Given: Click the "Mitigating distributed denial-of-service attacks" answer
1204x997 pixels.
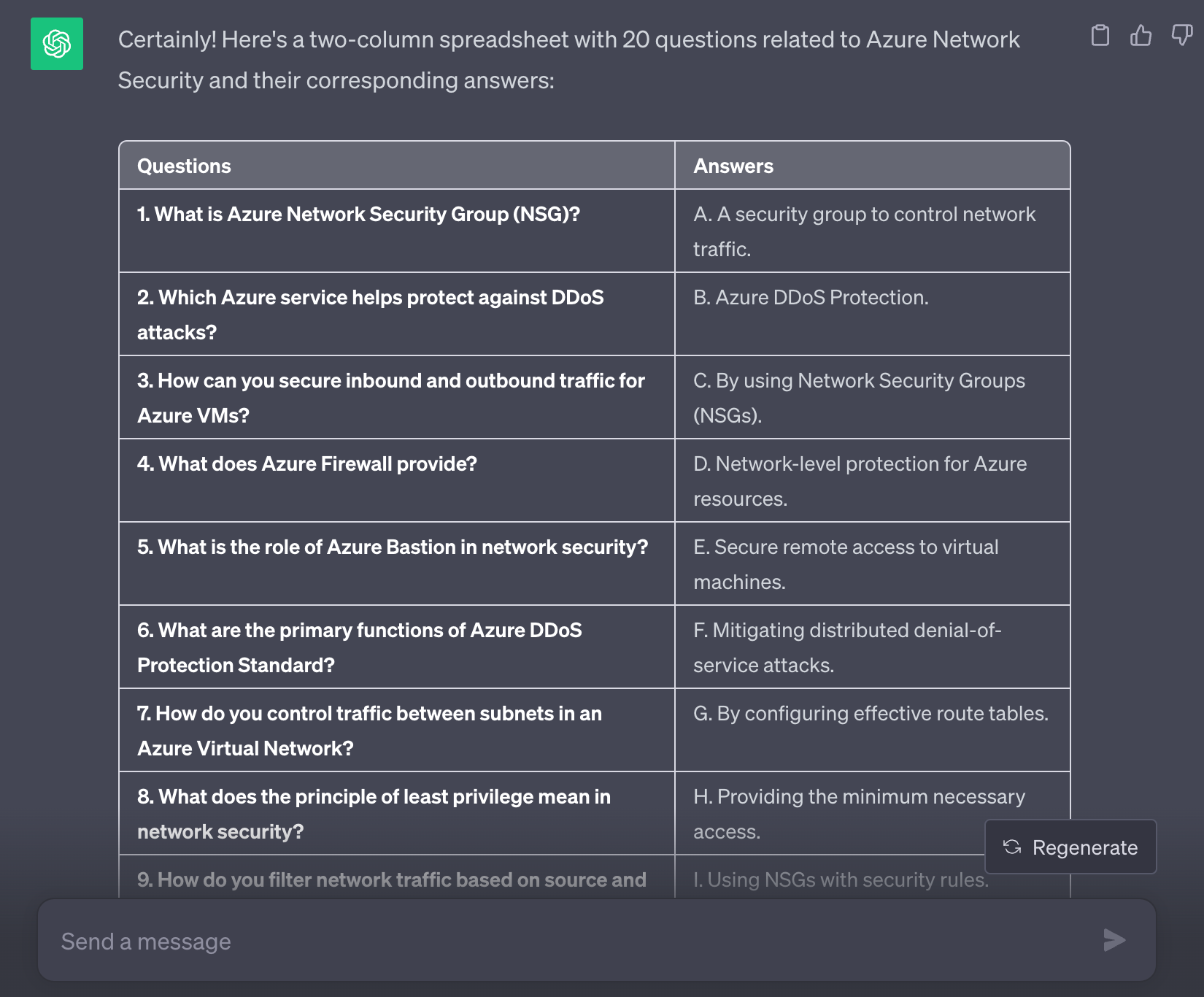Looking at the screenshot, I should tap(846, 647).
